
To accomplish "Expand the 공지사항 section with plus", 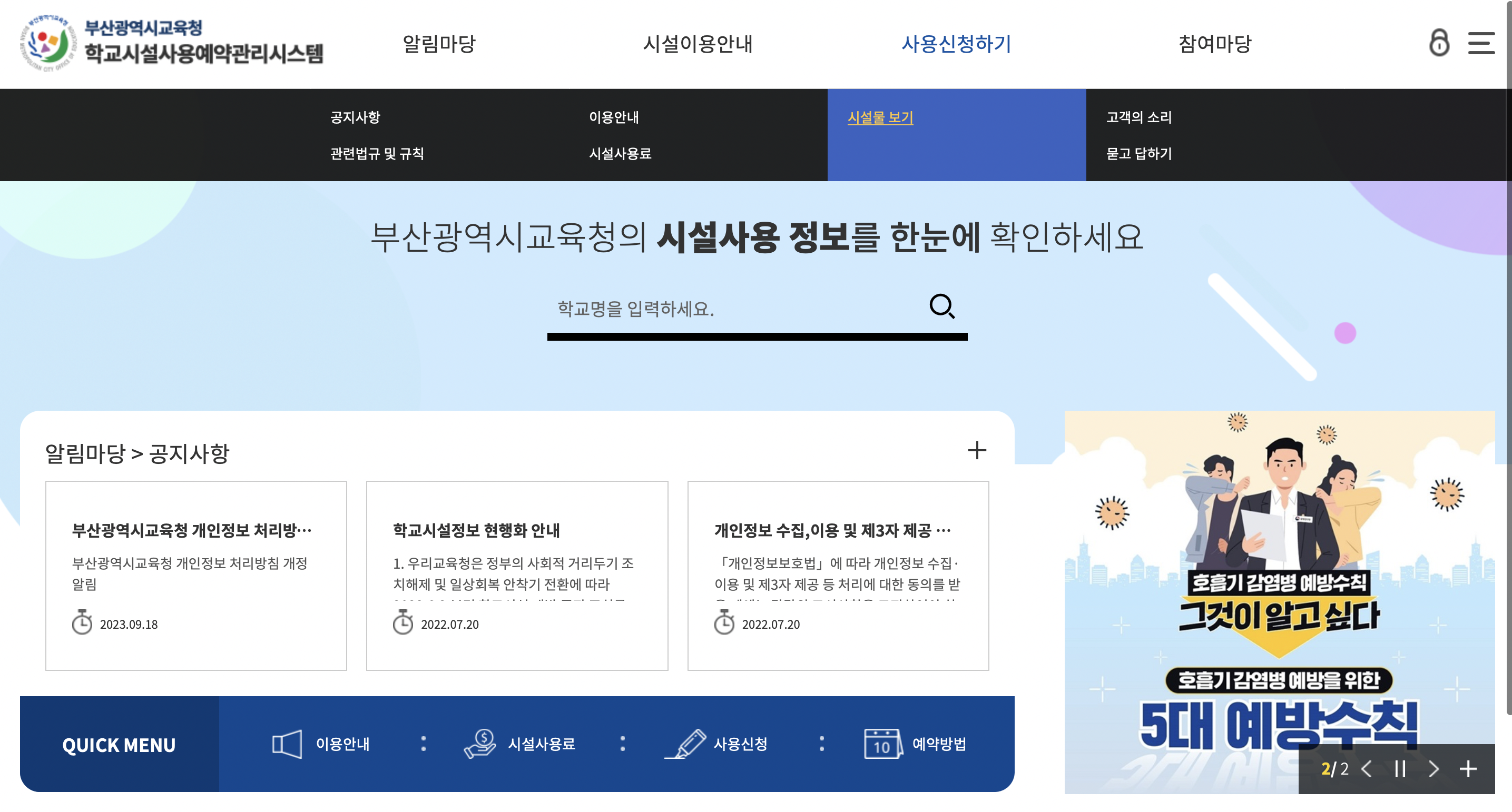I will pos(977,450).
